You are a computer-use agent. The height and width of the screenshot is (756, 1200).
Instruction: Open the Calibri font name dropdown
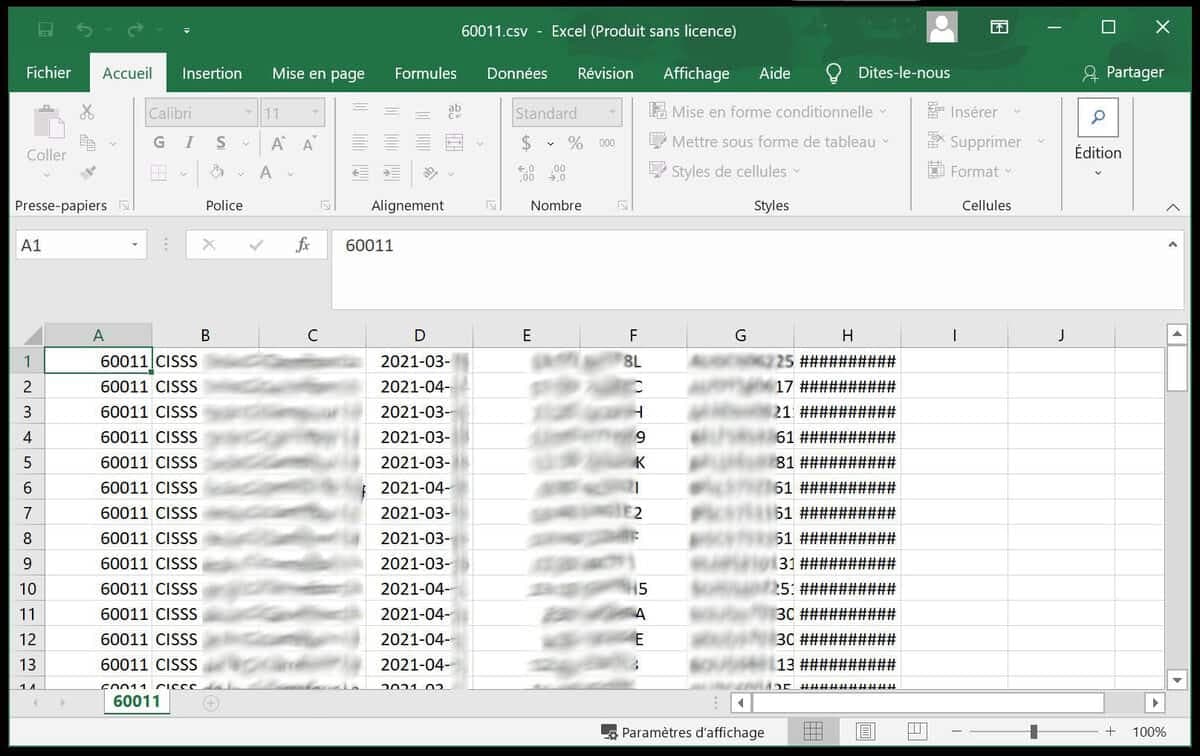tap(248, 113)
